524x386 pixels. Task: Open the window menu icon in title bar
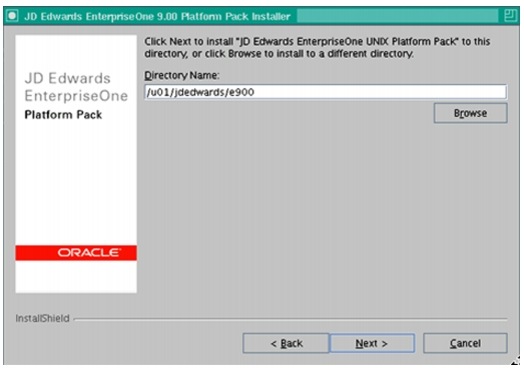(x=12, y=16)
